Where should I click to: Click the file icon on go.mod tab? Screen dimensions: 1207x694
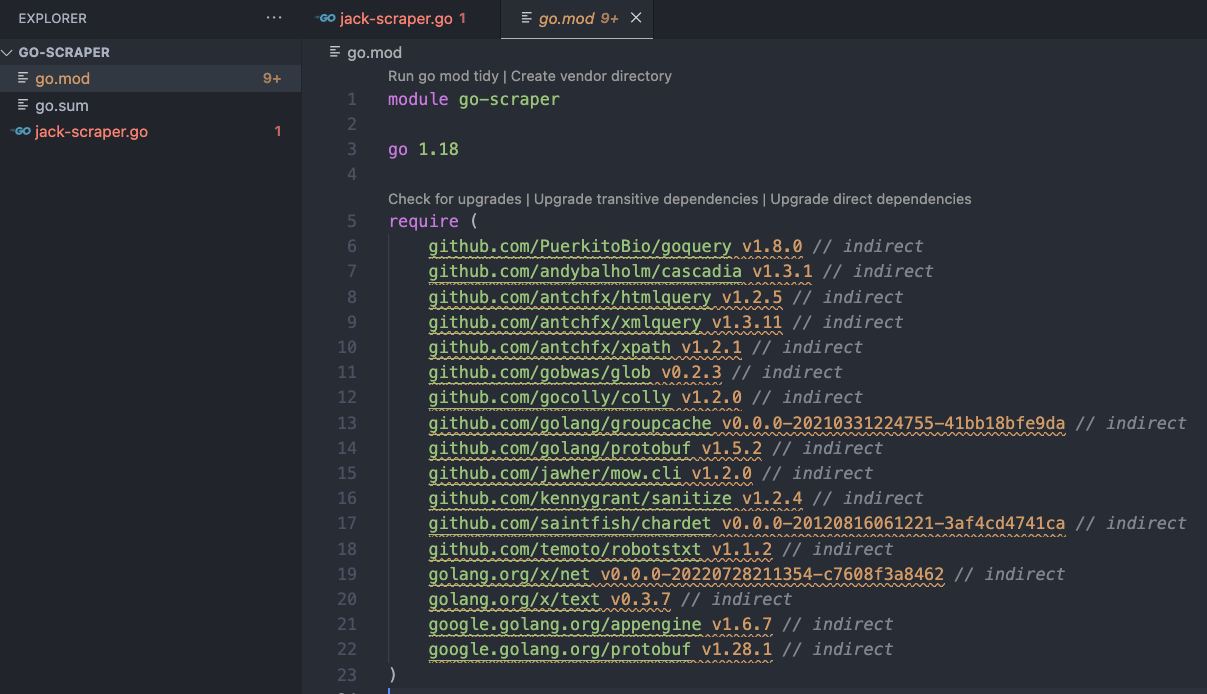(x=526, y=18)
